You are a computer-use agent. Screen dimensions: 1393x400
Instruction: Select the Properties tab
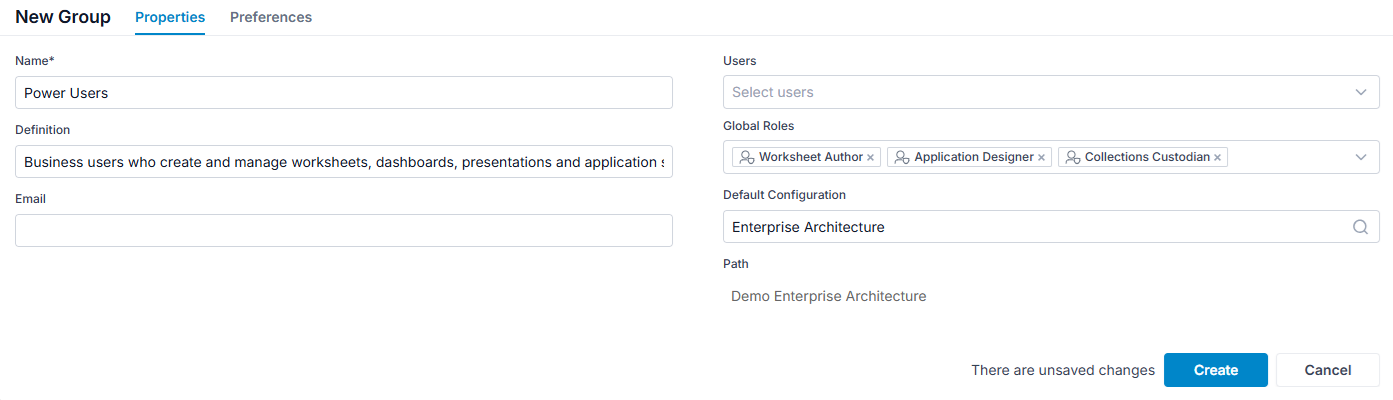(x=170, y=17)
